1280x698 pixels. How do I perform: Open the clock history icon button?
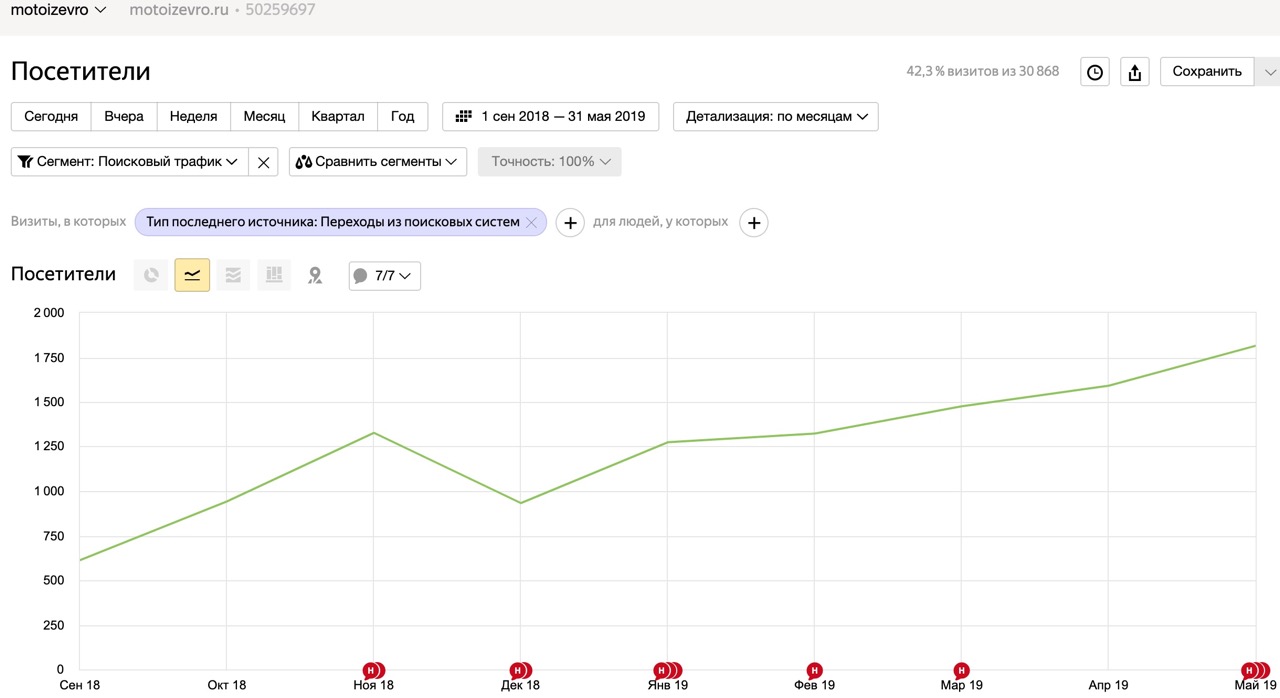tap(1095, 72)
